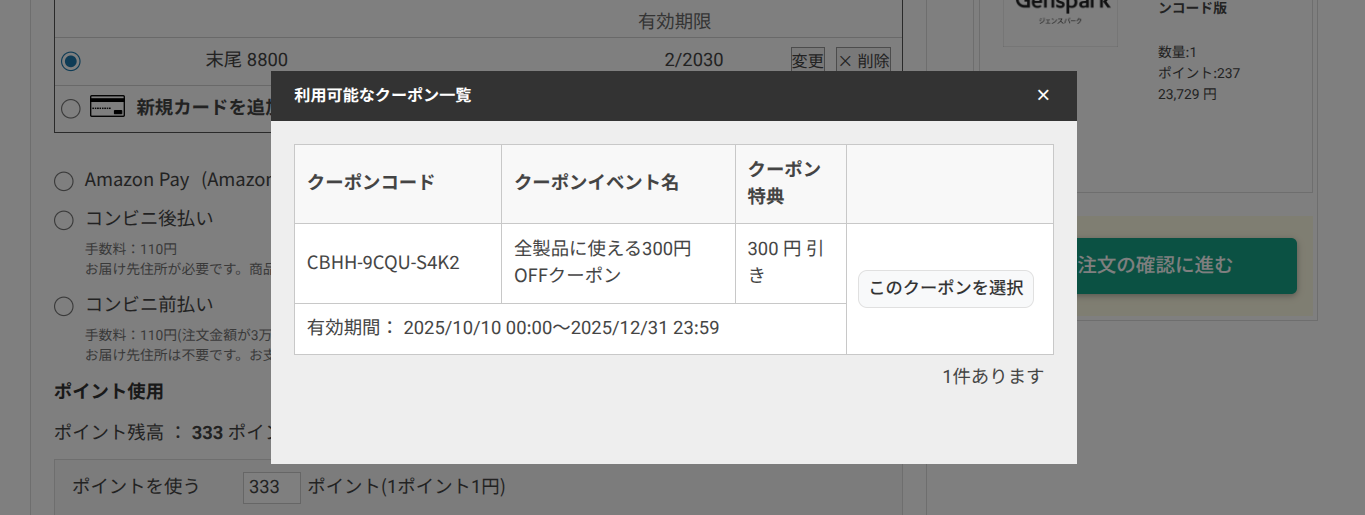Select Amazon Pay payment method
The image size is (1365, 515).
point(64,181)
